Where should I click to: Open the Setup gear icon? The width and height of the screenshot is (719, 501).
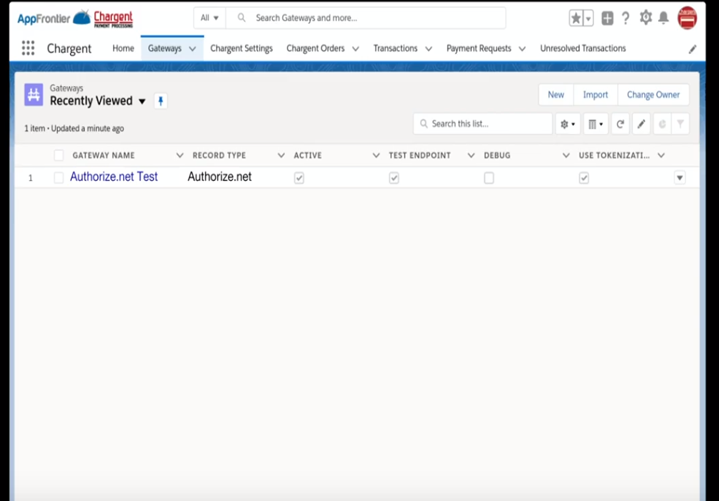coord(645,18)
